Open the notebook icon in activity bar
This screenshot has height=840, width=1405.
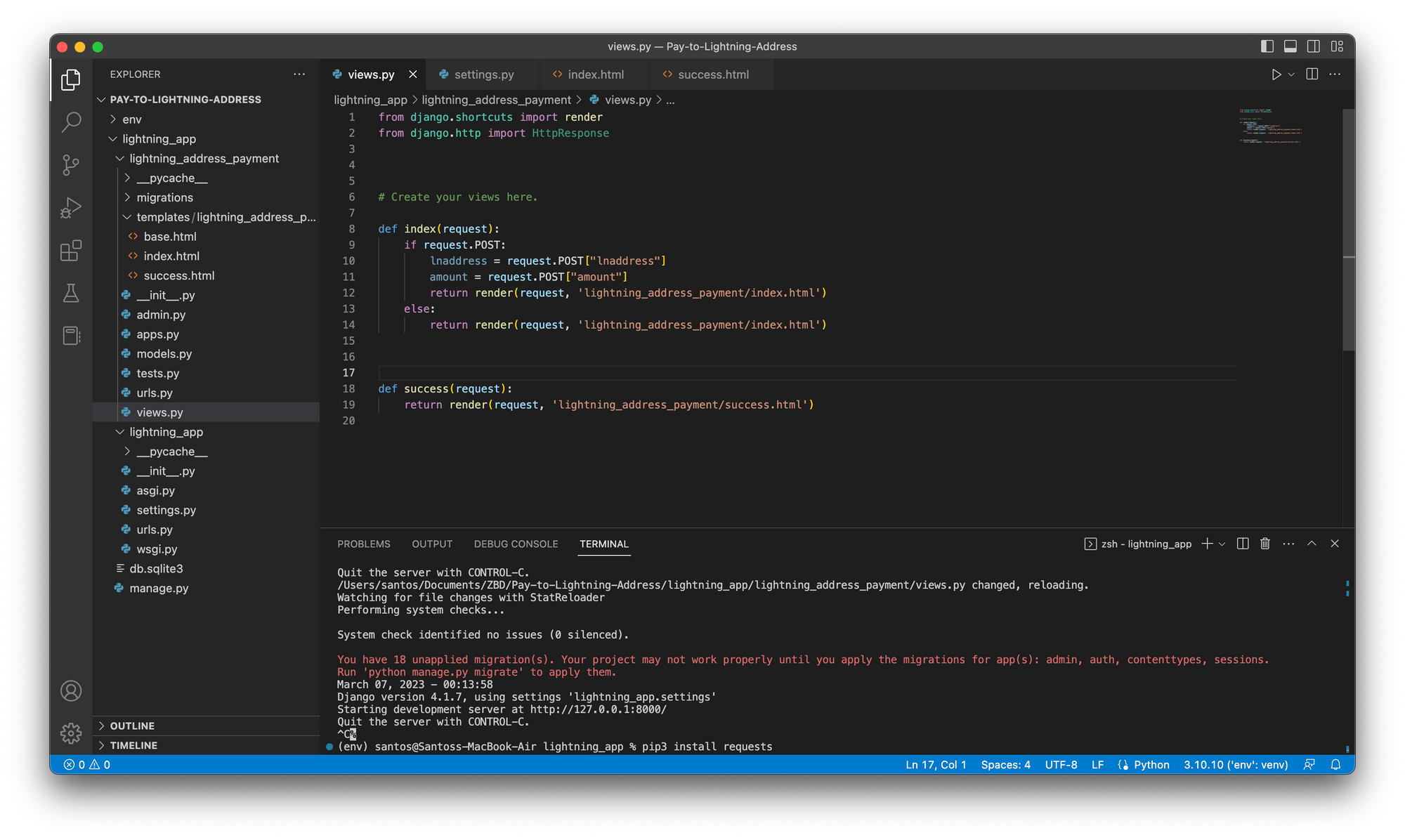pyautogui.click(x=71, y=336)
